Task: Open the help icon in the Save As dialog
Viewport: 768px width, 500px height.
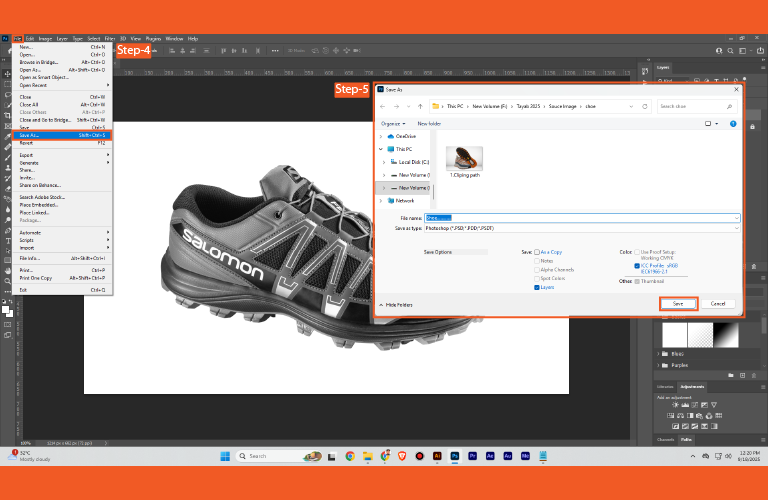Action: pyautogui.click(x=732, y=123)
